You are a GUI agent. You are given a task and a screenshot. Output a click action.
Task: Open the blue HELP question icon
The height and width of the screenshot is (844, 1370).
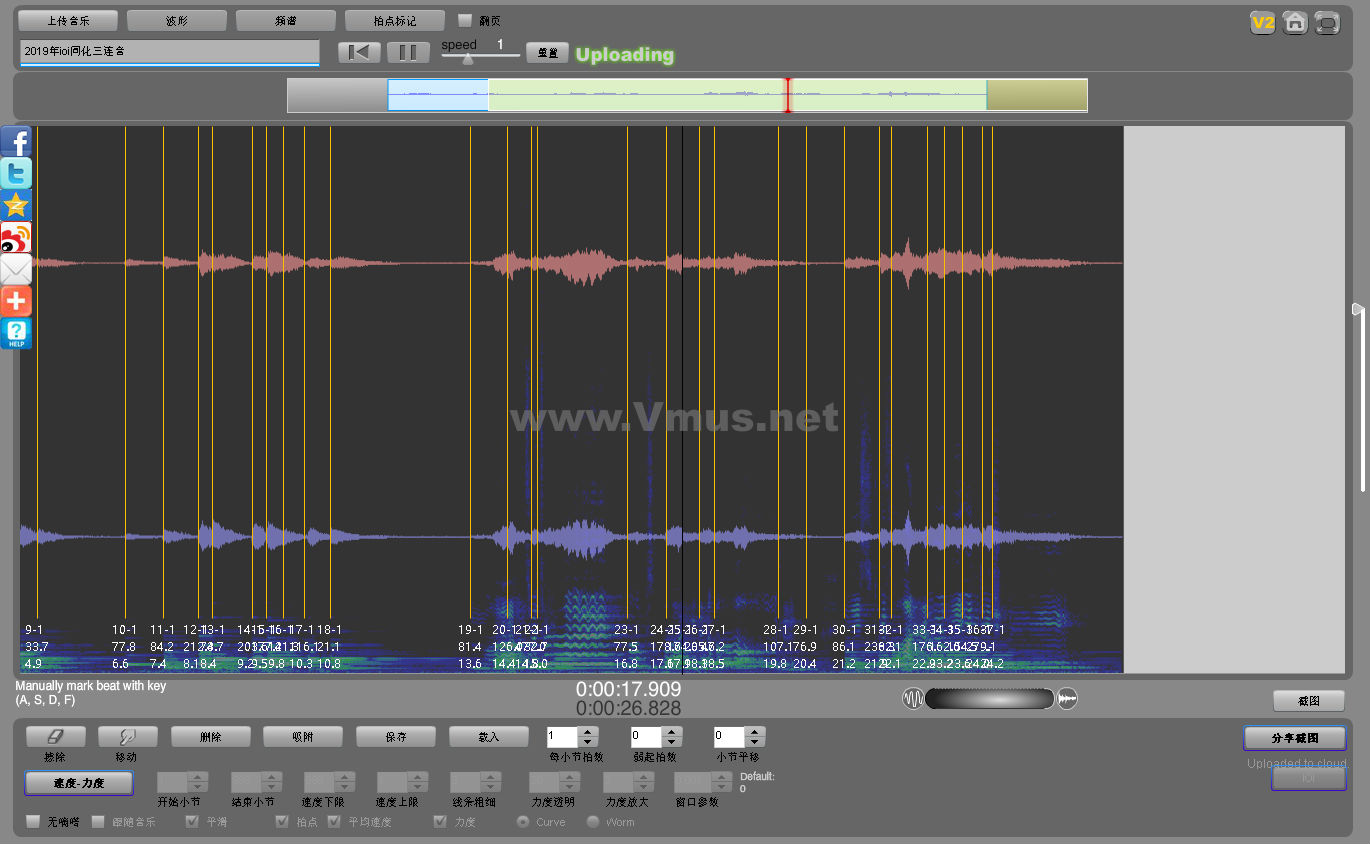(x=16, y=333)
